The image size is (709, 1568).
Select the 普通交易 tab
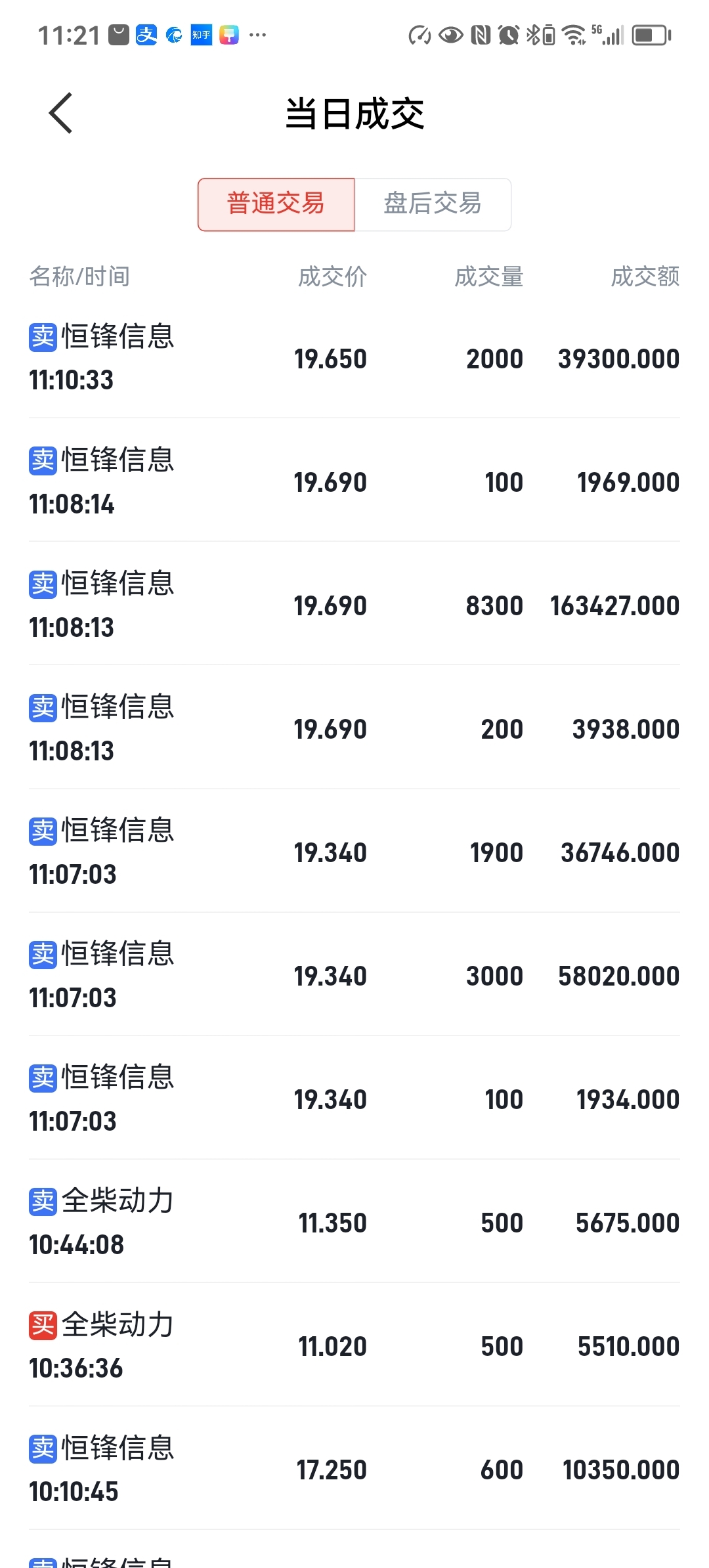(276, 204)
